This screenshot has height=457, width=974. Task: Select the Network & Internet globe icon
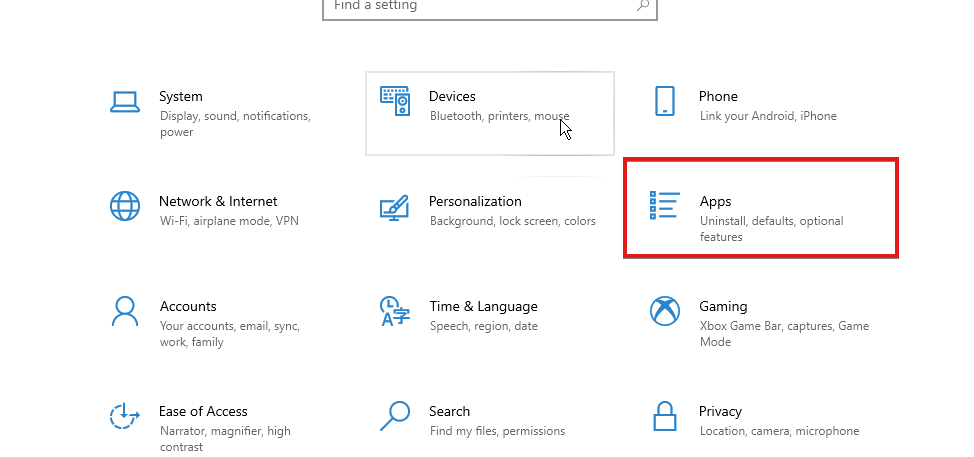125,206
